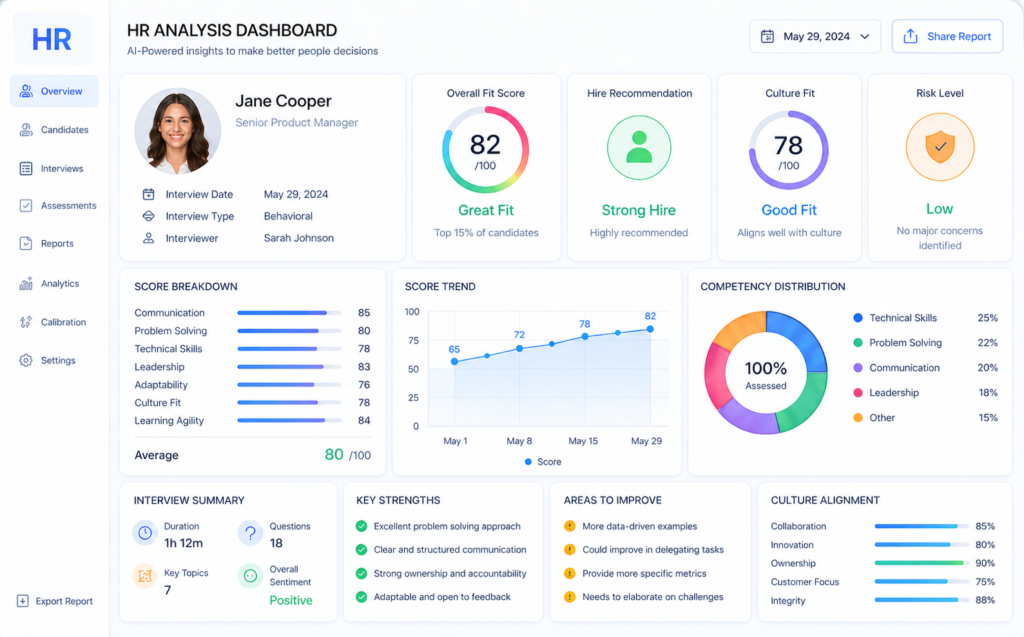
Task: Click the Candidates sidebar icon
Action: click(x=26, y=129)
